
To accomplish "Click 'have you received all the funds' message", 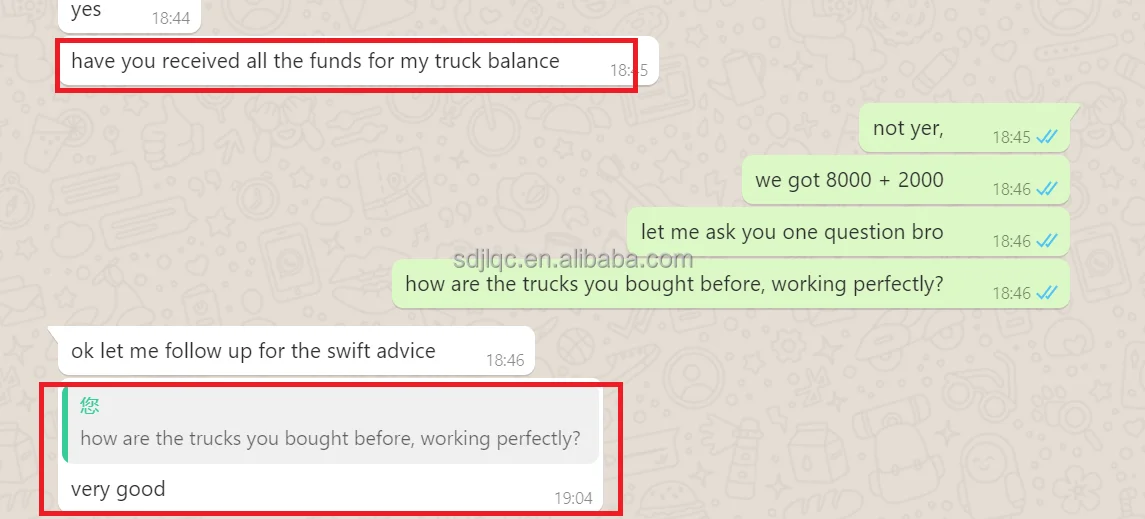I will pyautogui.click(x=358, y=61).
